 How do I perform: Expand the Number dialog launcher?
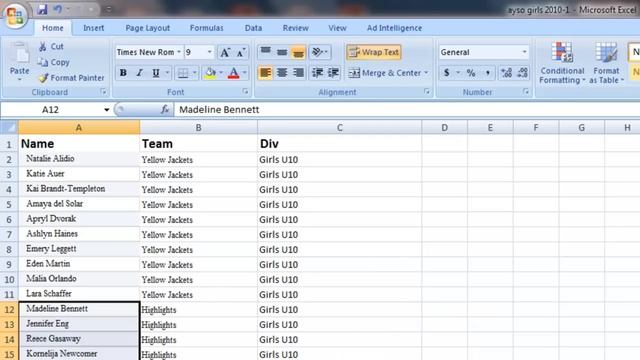pos(526,92)
